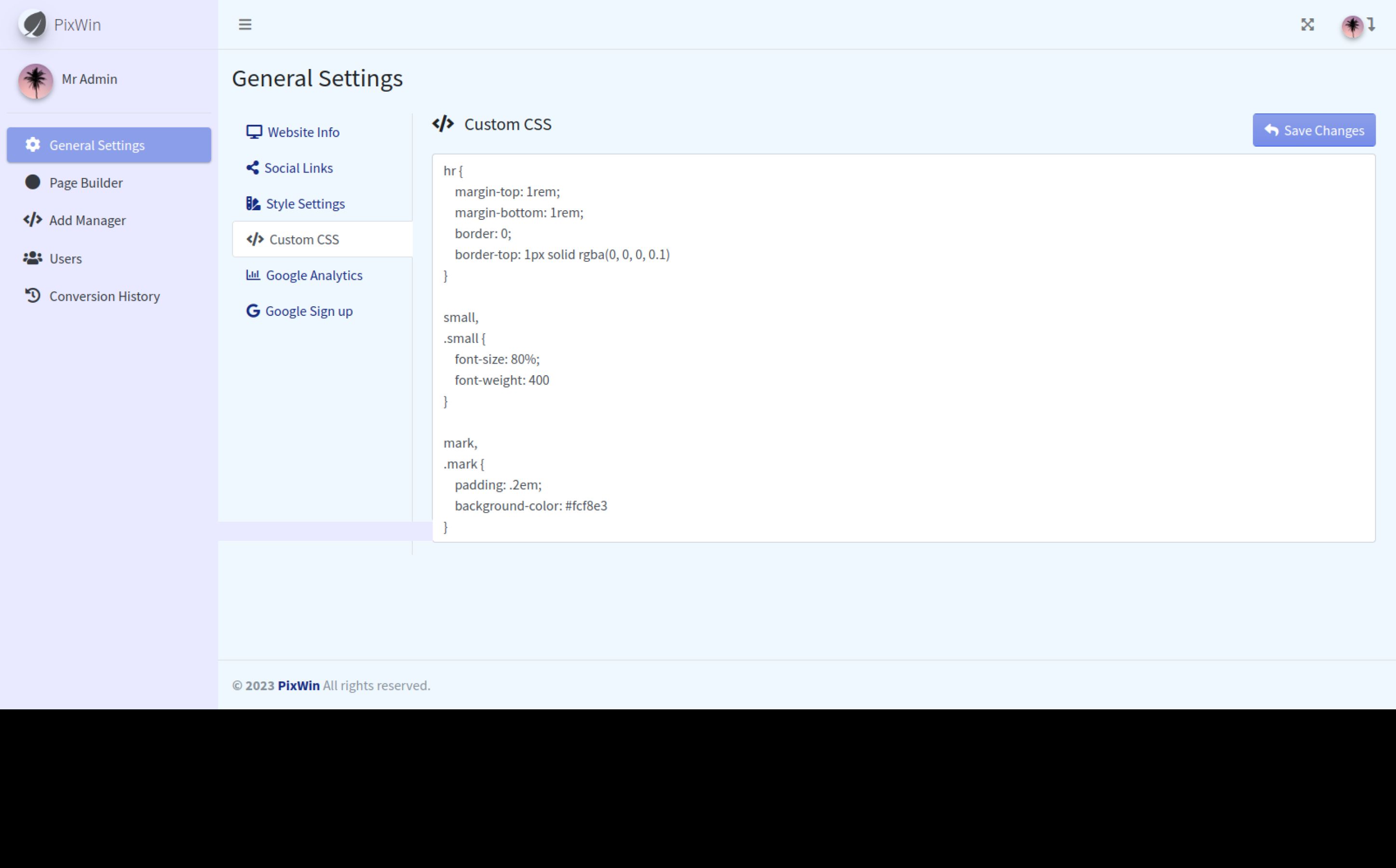Click the Add Manager code icon

[x=33, y=220]
